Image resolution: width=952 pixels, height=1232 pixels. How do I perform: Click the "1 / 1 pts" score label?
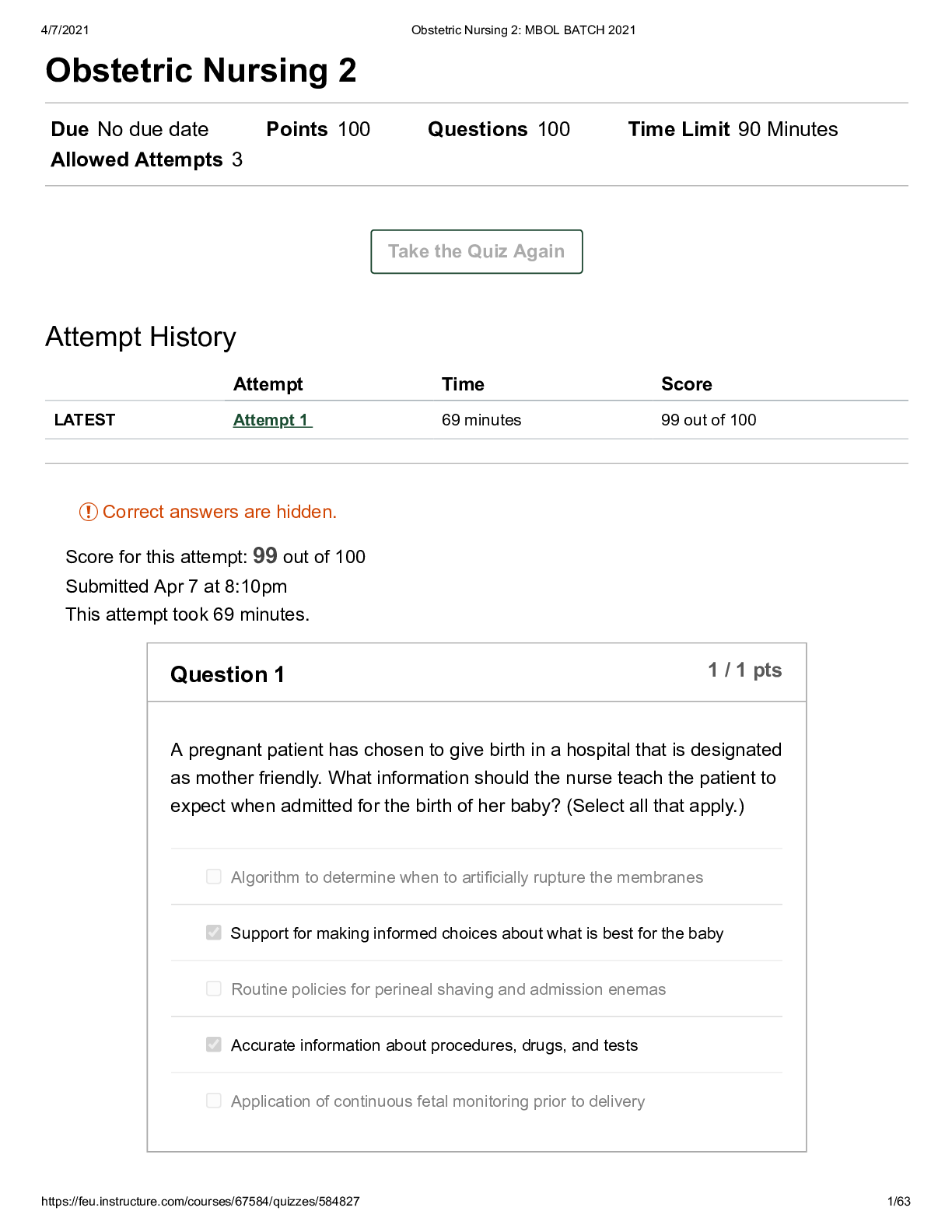click(x=744, y=670)
